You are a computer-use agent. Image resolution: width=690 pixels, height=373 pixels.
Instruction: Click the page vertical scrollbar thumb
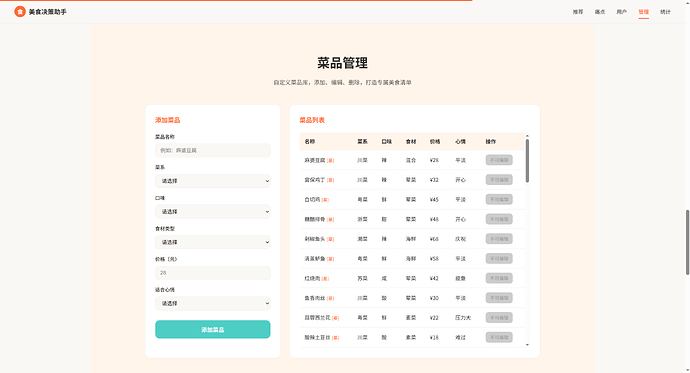tap(687, 243)
